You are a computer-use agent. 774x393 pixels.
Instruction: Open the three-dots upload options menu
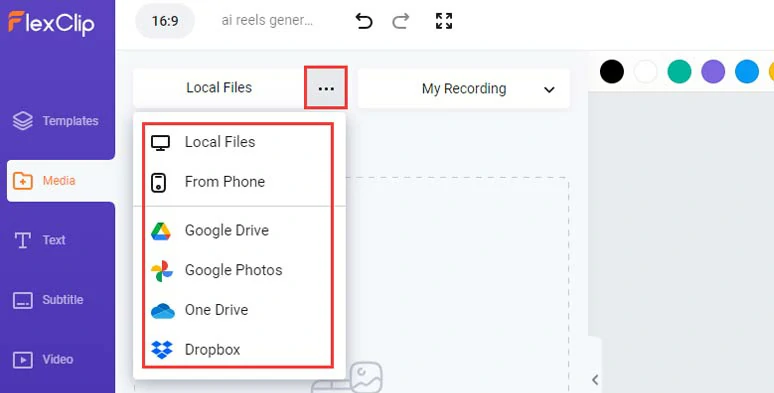point(326,88)
